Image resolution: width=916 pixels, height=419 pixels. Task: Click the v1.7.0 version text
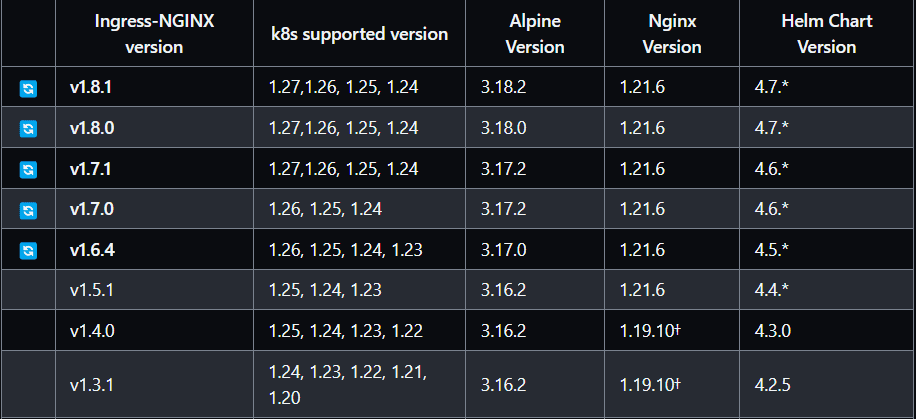coord(90,209)
